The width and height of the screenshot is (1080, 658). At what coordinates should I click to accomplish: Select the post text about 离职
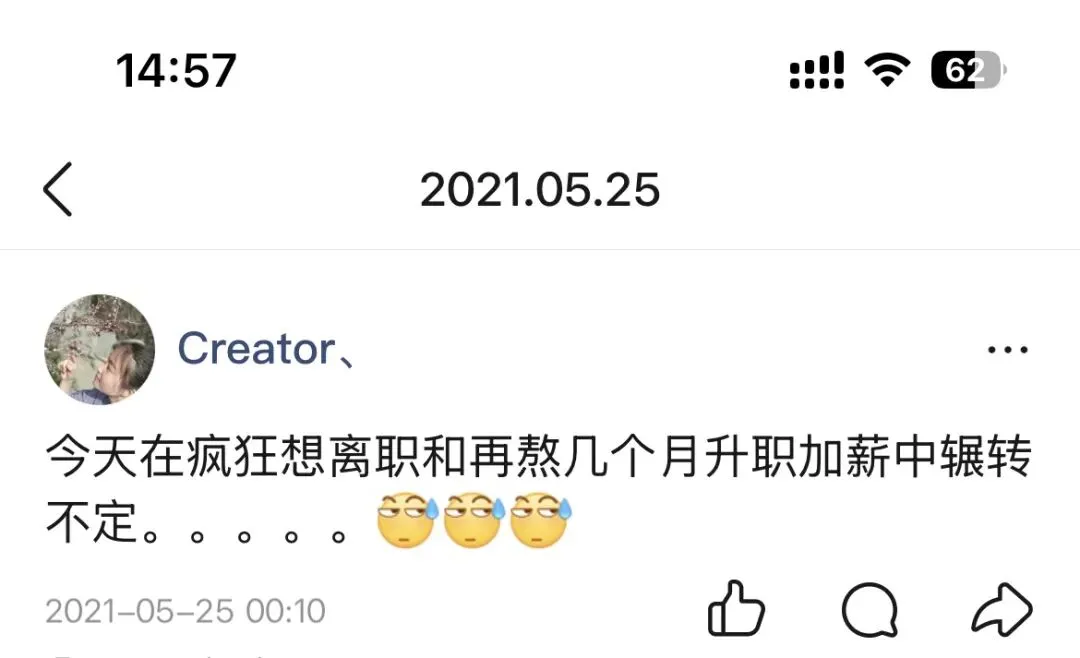539,489
